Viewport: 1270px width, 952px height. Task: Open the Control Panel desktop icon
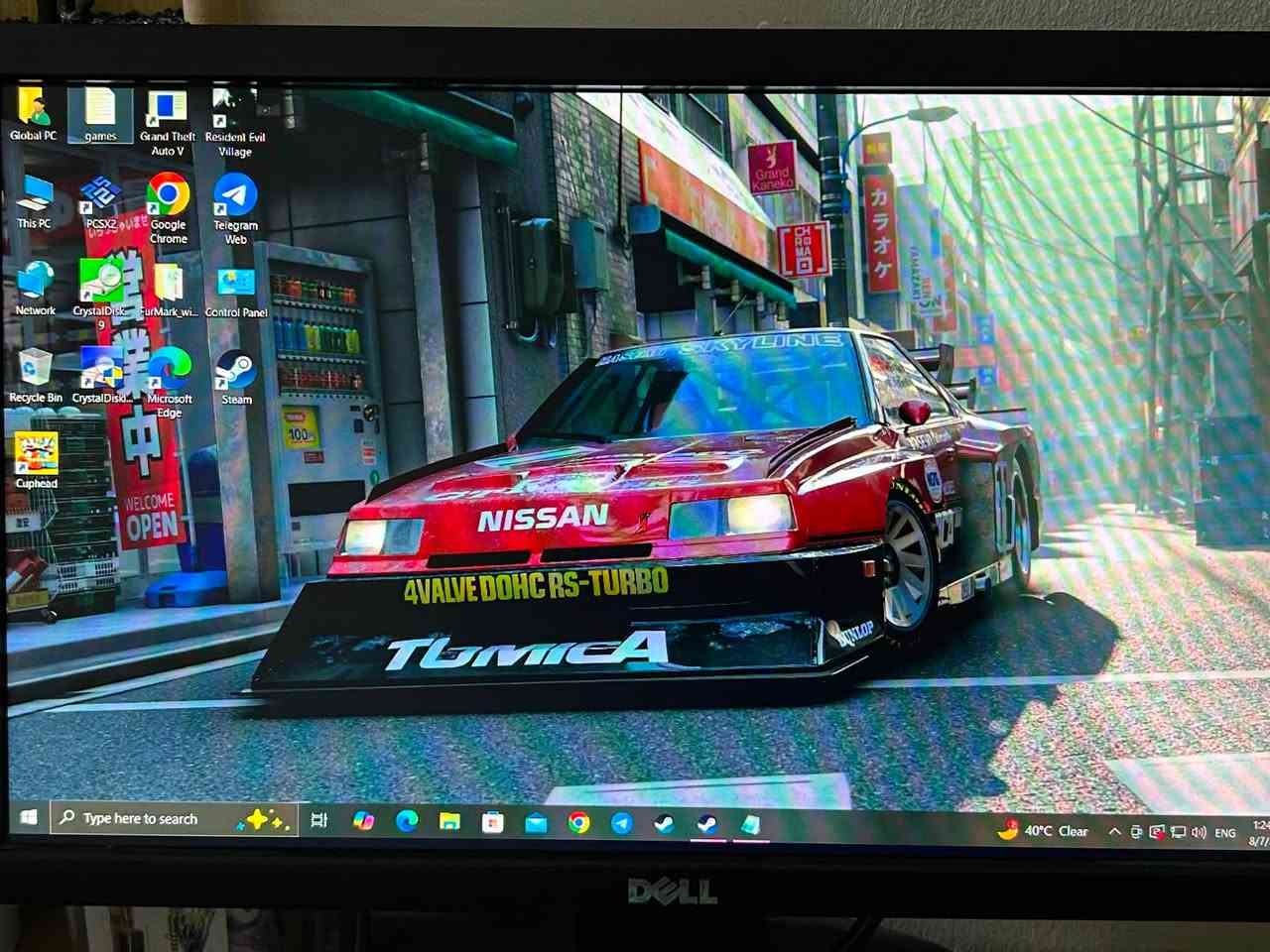236,292
